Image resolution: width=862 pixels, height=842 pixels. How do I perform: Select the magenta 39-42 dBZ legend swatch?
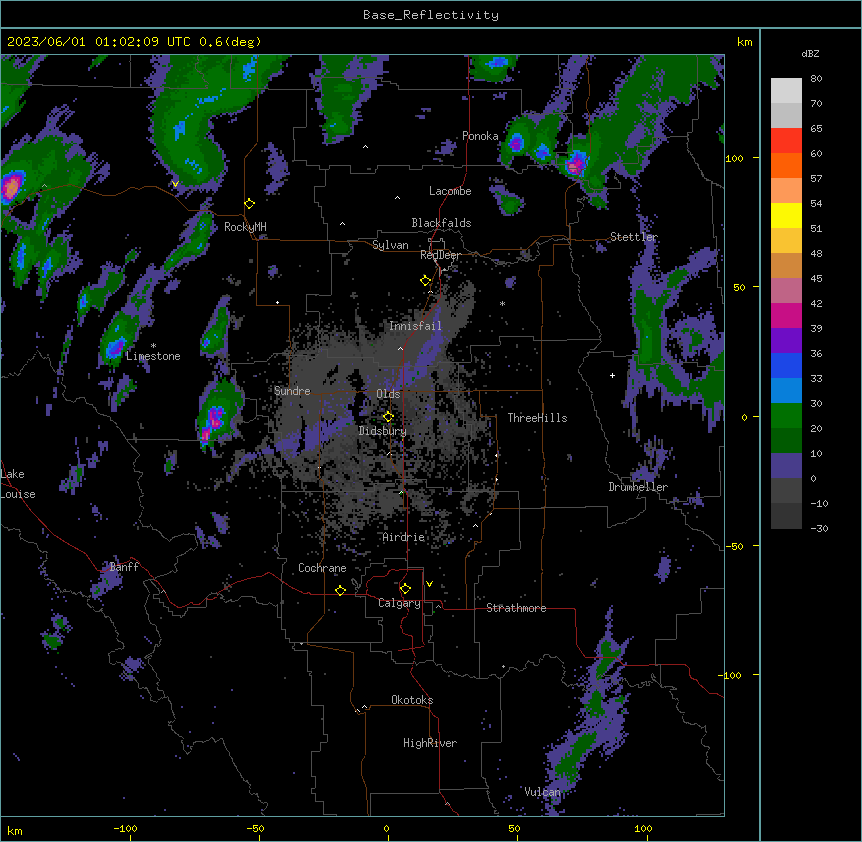click(786, 315)
